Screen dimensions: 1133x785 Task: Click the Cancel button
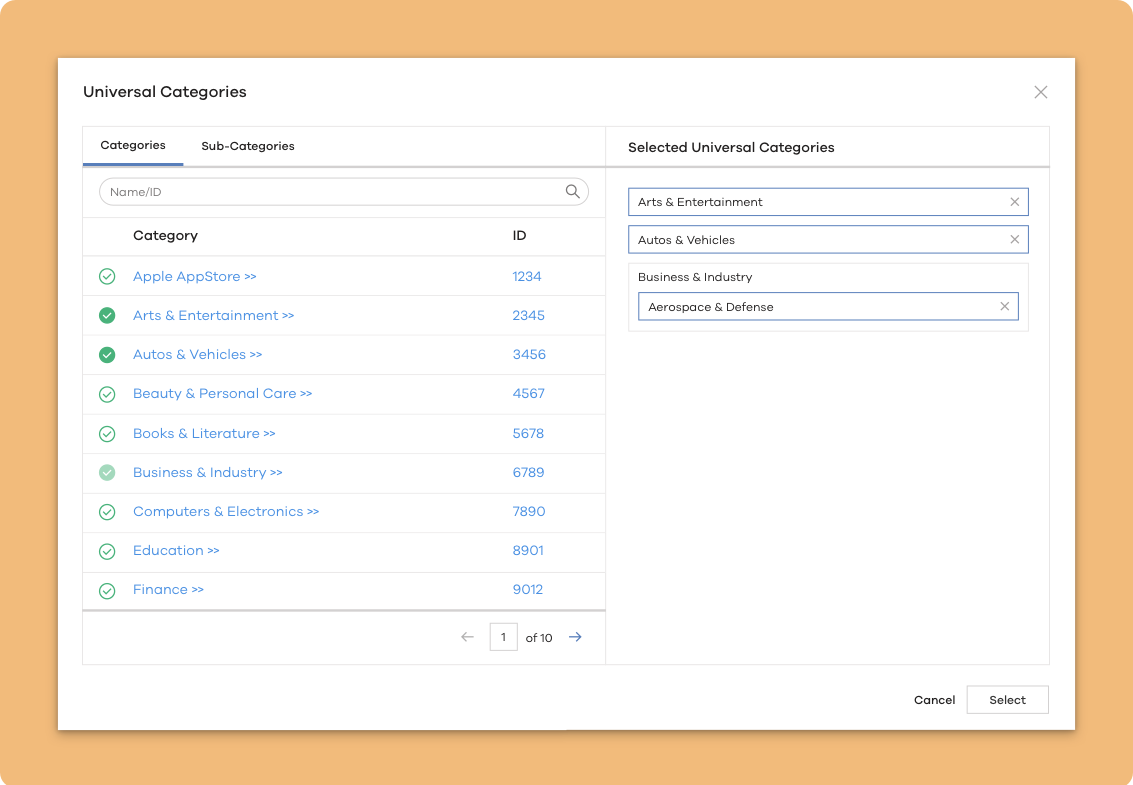pyautogui.click(x=934, y=700)
